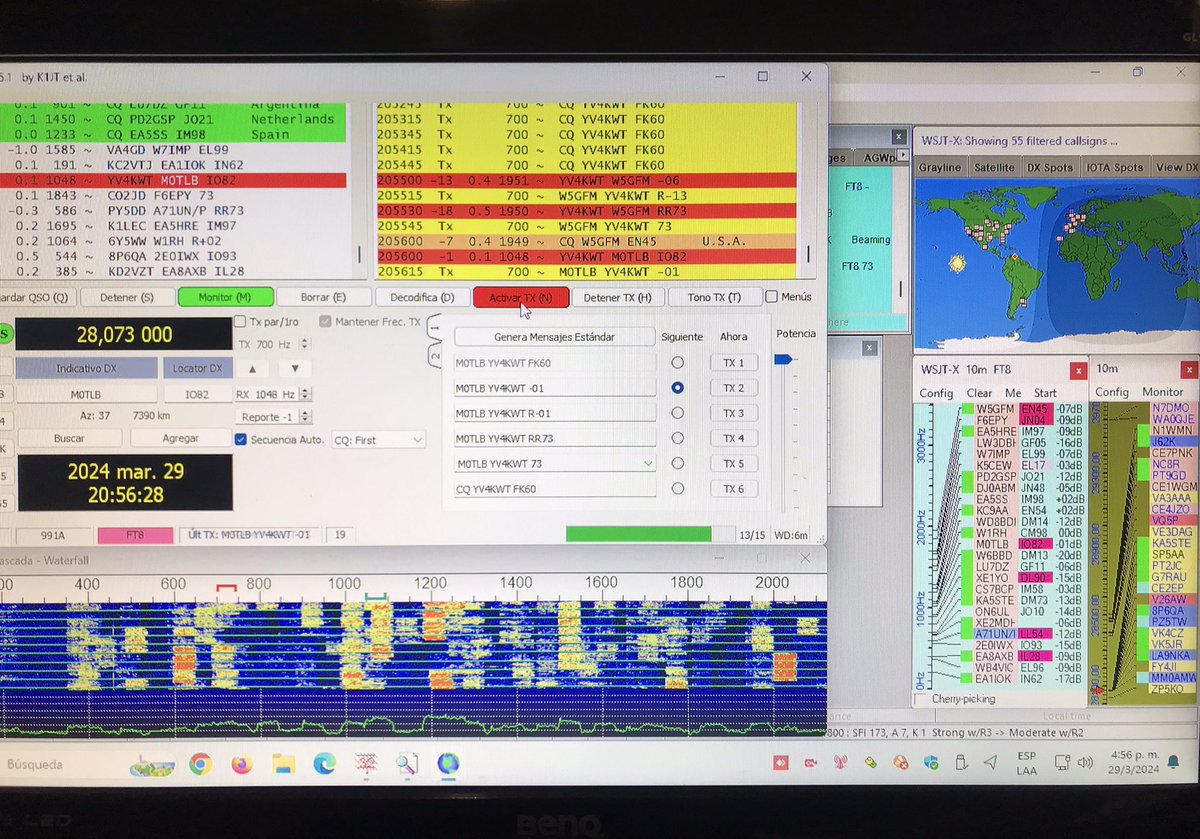
Task: Open the IOTA Spots tab
Action: (x=1113, y=167)
